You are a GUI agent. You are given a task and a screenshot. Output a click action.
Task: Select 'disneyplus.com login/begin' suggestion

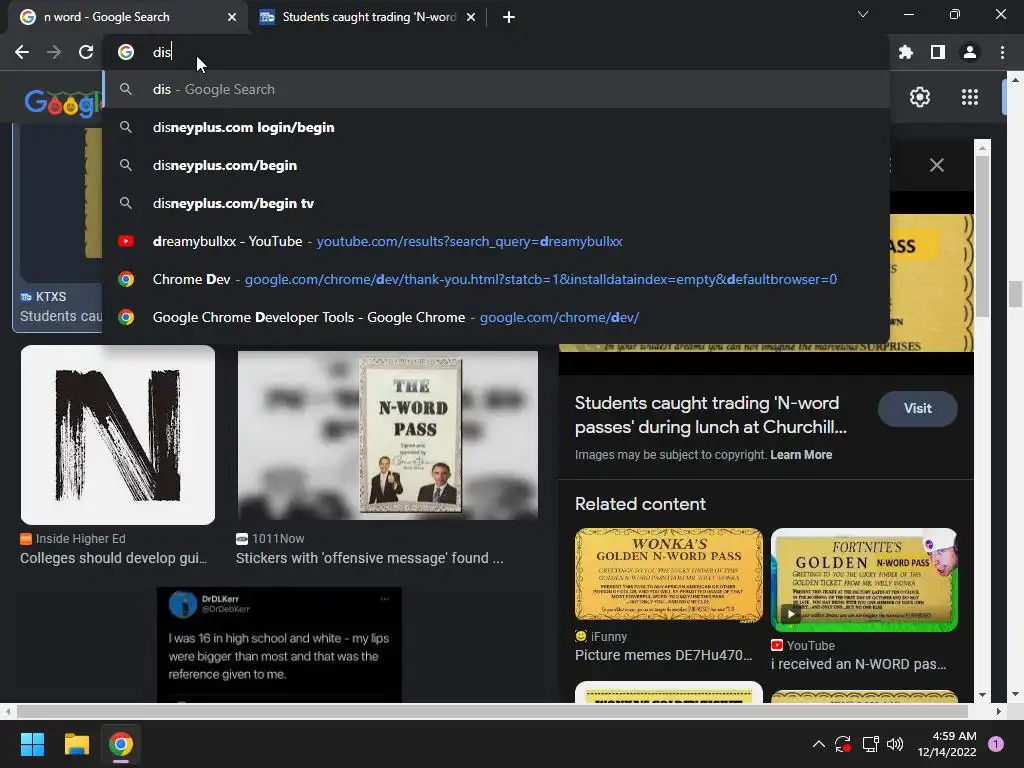coord(496,127)
